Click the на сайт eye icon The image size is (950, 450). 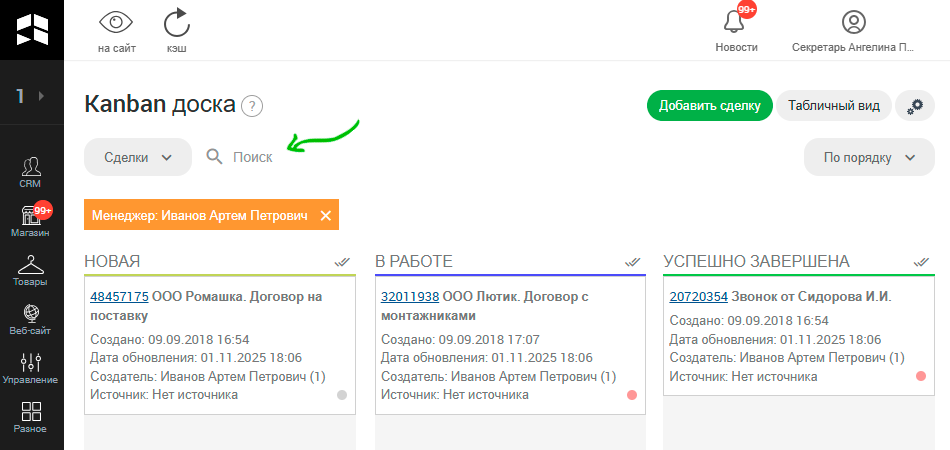pos(117,23)
